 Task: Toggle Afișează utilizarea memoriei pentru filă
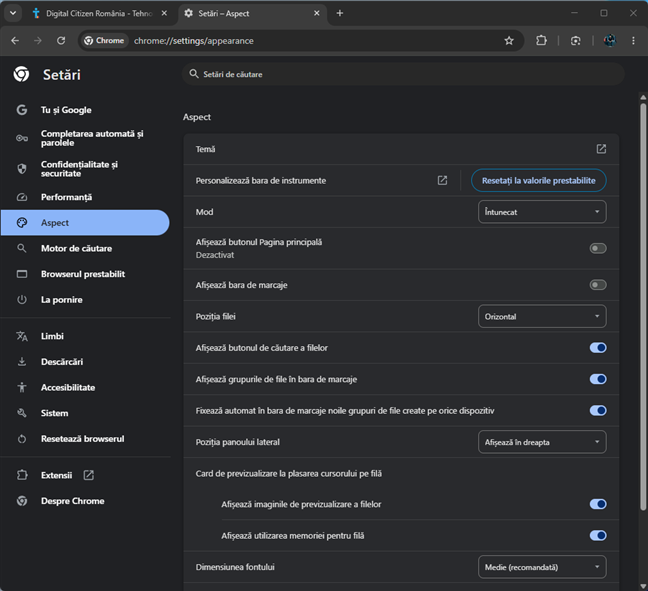598,535
